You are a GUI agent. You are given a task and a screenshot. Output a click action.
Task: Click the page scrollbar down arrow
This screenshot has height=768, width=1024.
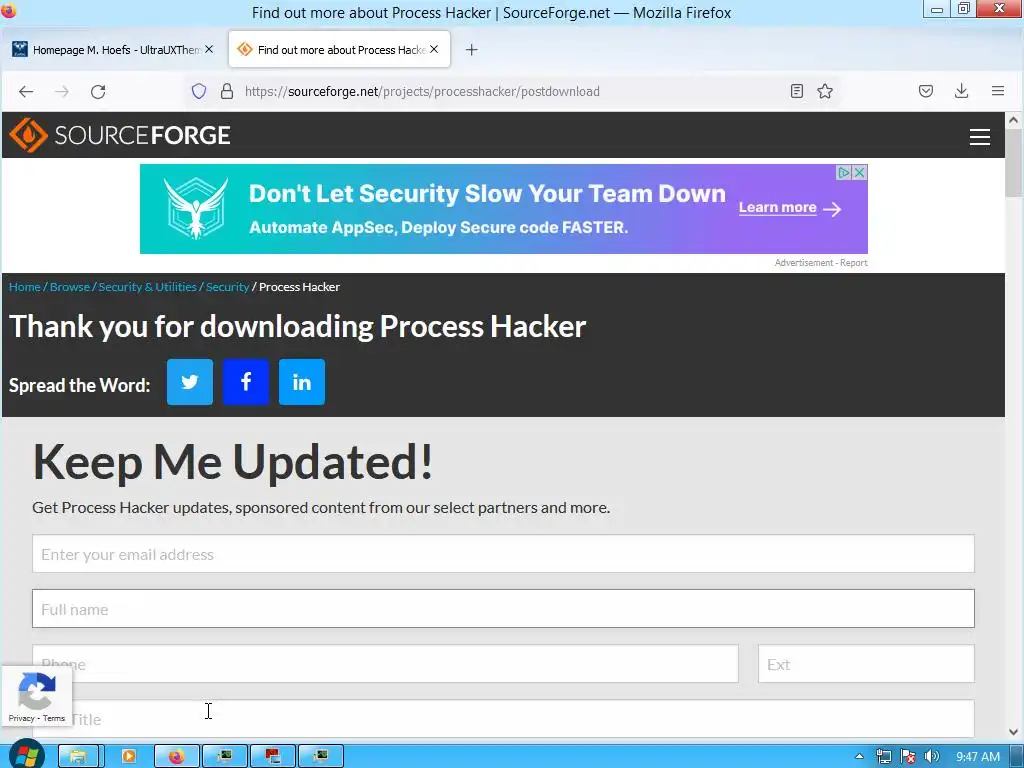pyautogui.click(x=1014, y=732)
